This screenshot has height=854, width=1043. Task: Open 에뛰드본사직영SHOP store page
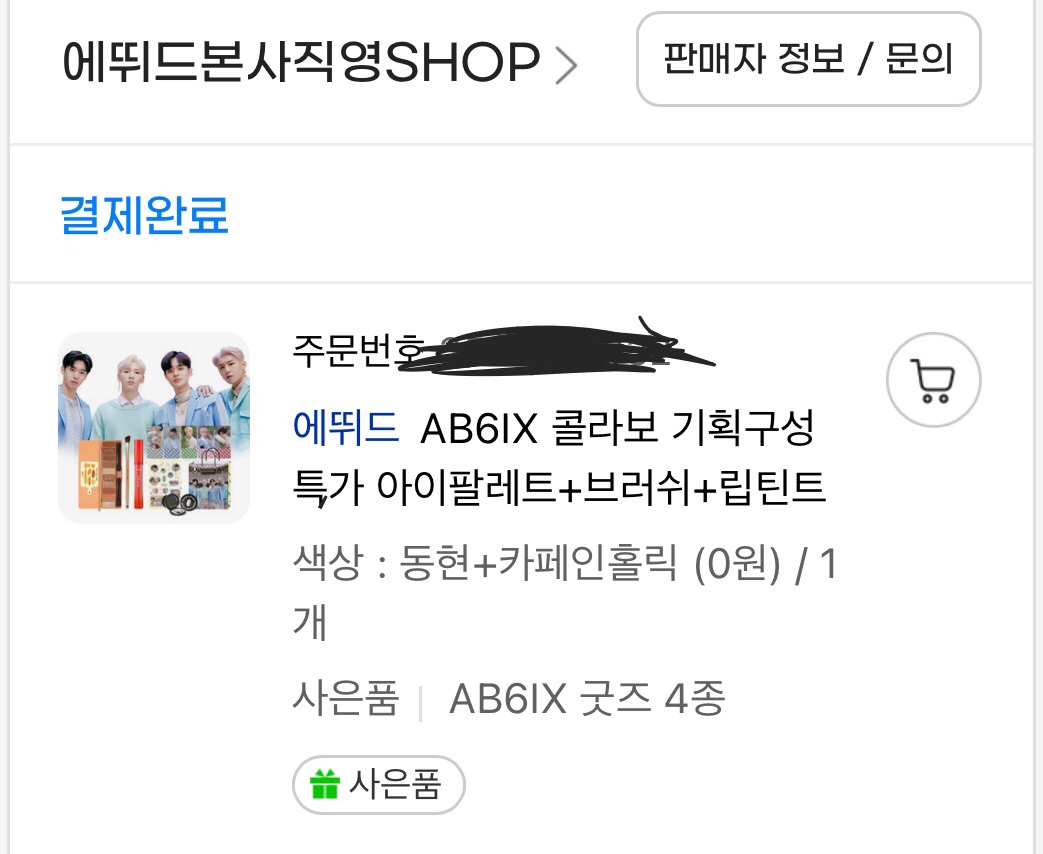(301, 61)
